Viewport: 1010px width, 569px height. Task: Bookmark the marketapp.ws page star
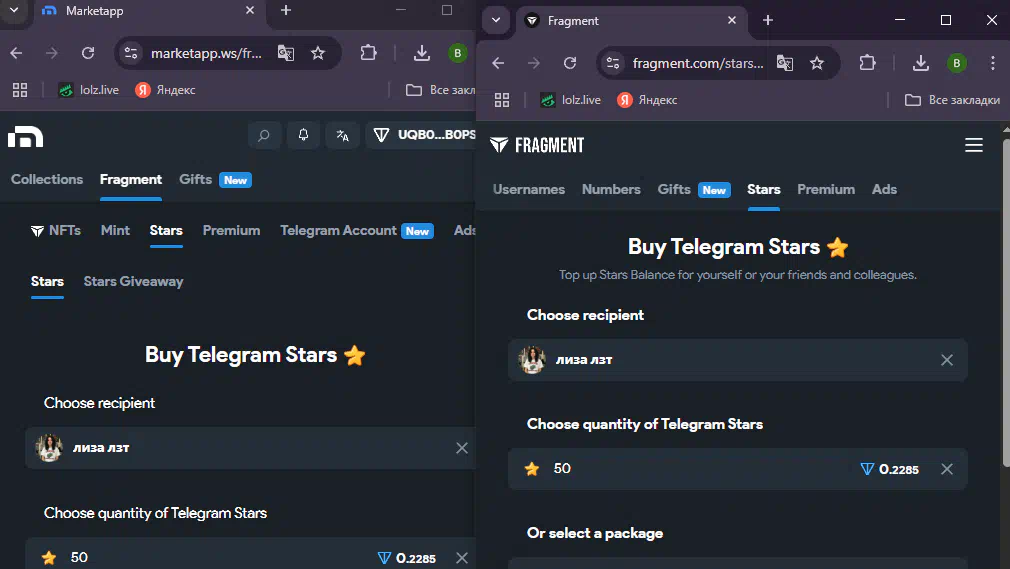318,53
